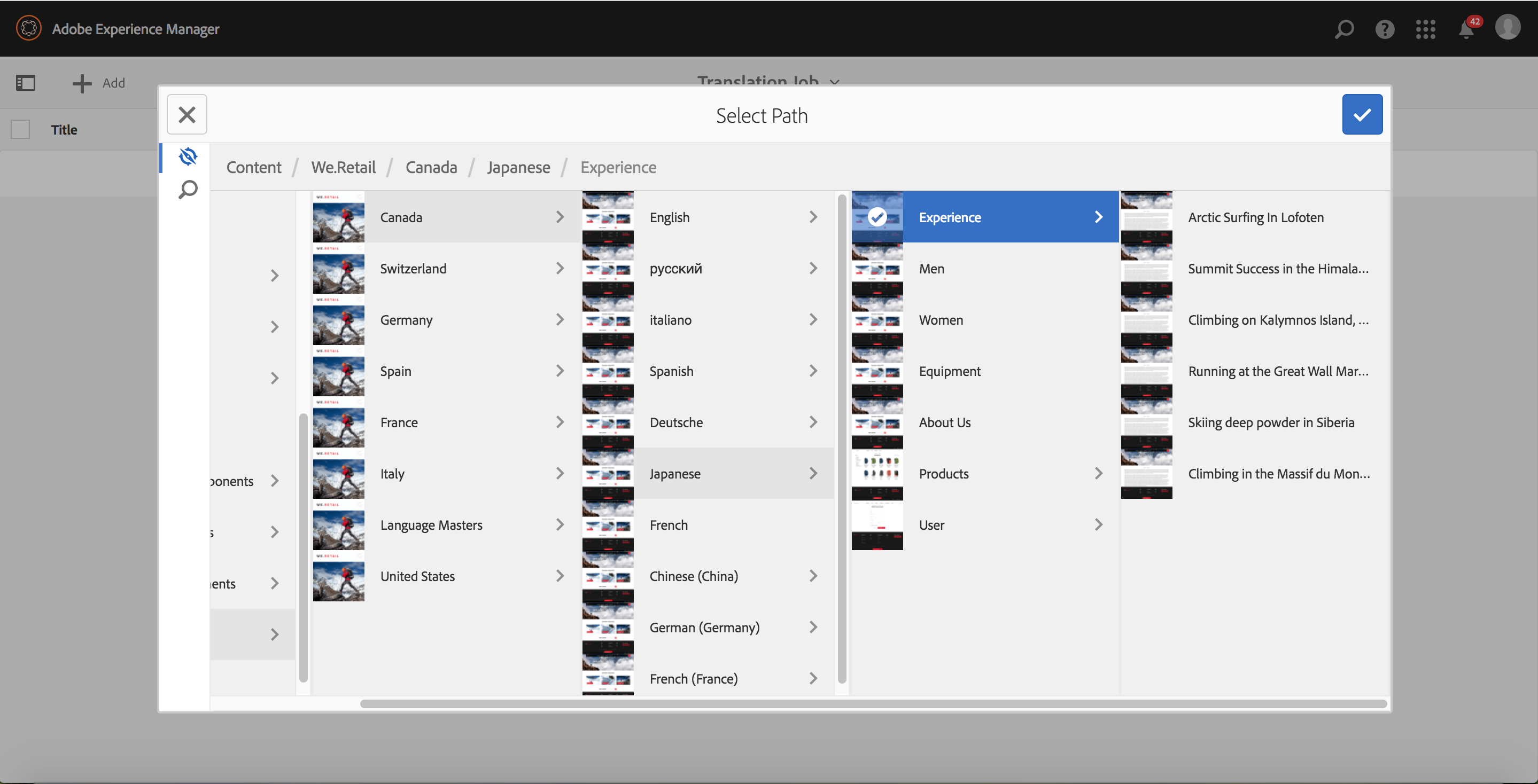1538x784 pixels.
Task: Toggle the left rail panel icon
Action: [26, 82]
